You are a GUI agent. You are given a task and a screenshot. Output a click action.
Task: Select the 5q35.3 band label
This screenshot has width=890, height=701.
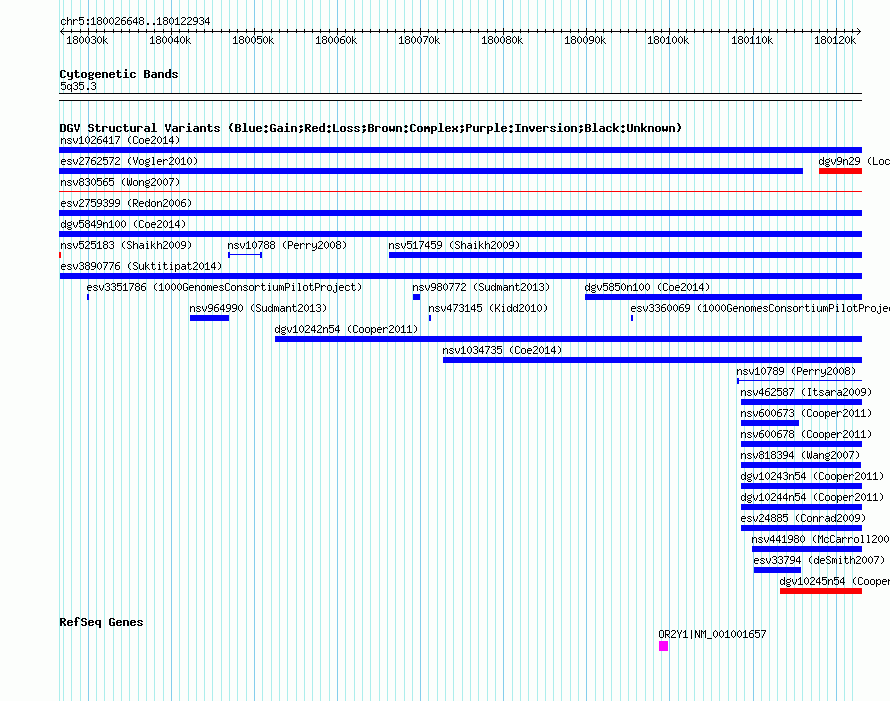click(x=78, y=86)
